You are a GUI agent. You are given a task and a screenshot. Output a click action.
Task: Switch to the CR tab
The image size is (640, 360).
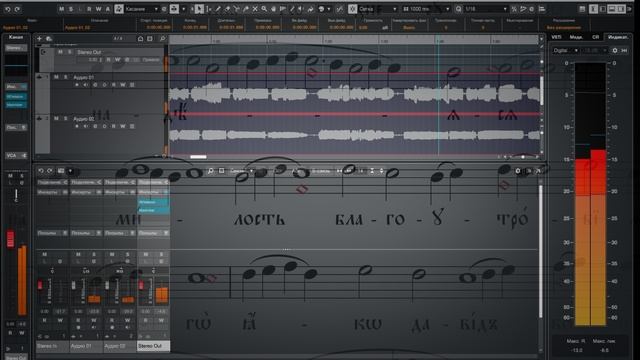(x=596, y=37)
